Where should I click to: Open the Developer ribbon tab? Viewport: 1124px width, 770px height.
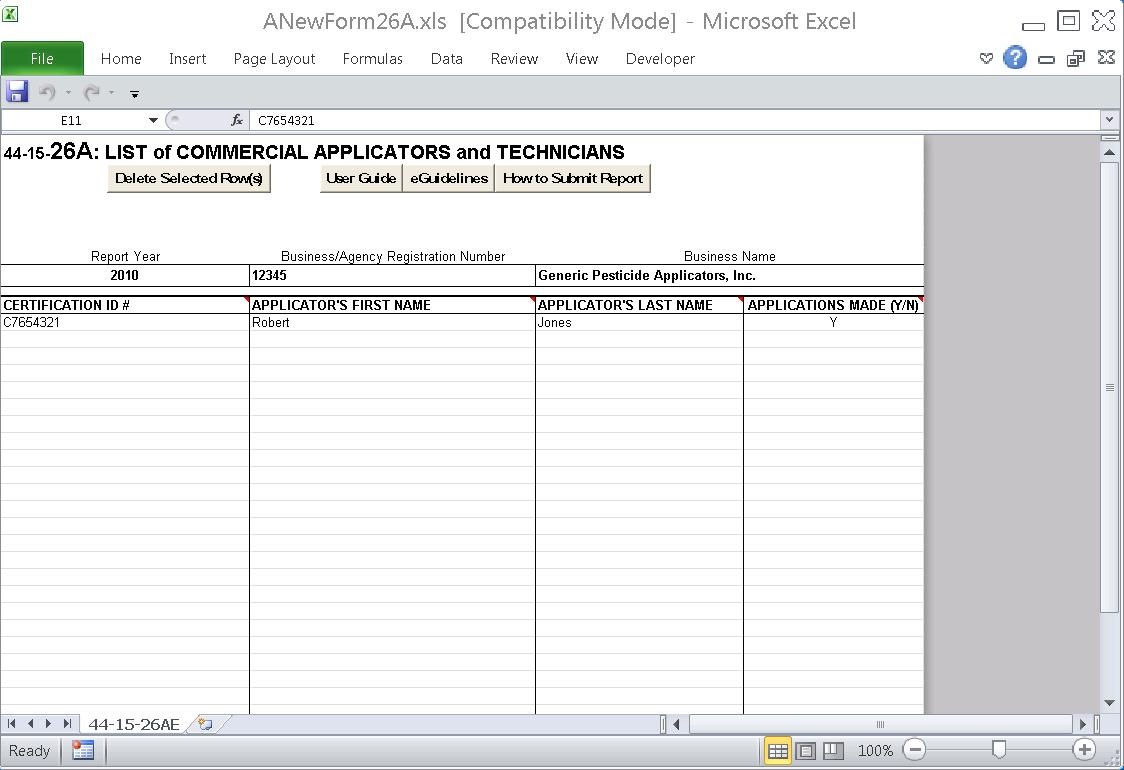659,59
